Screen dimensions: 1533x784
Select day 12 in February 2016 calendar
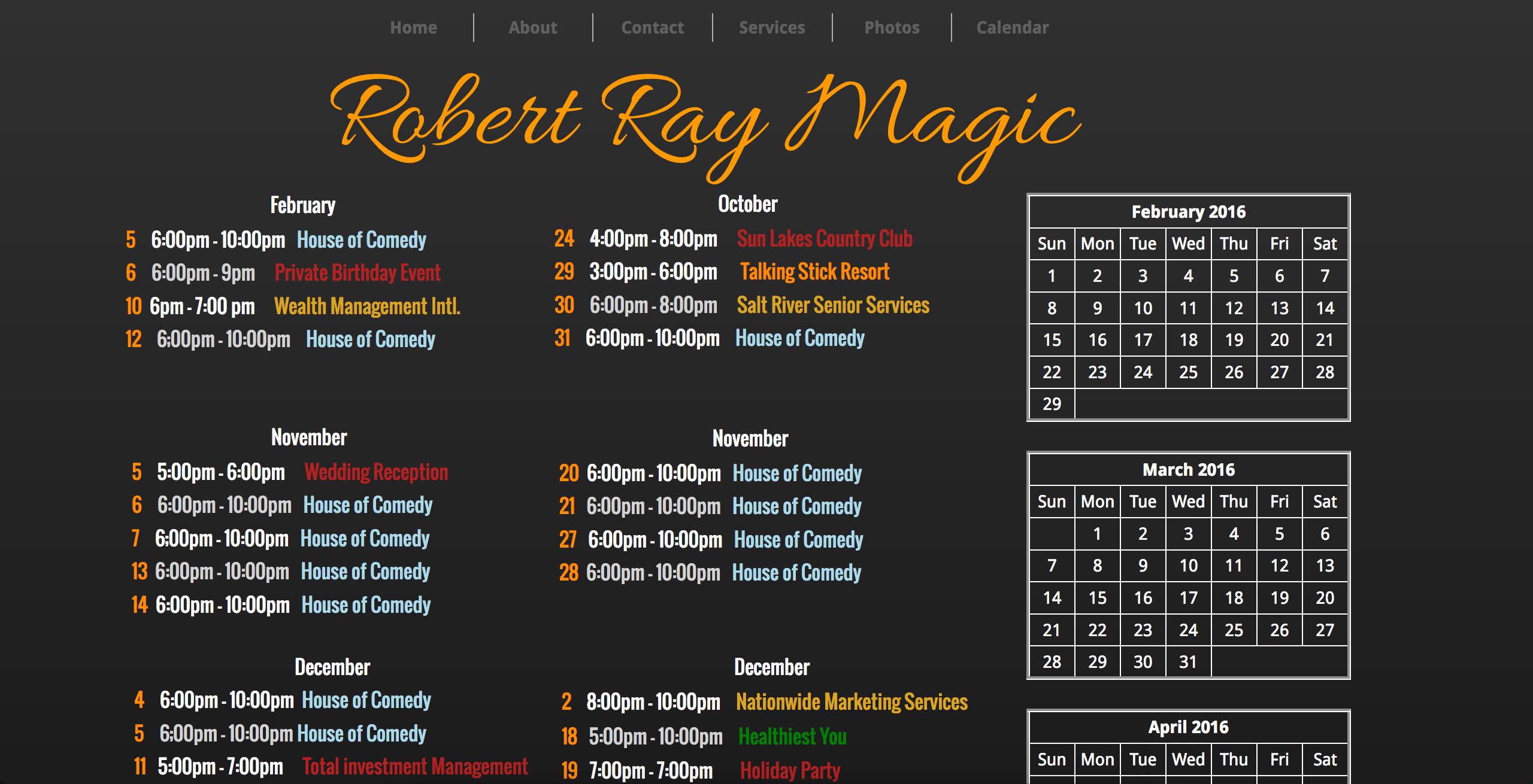[1234, 308]
